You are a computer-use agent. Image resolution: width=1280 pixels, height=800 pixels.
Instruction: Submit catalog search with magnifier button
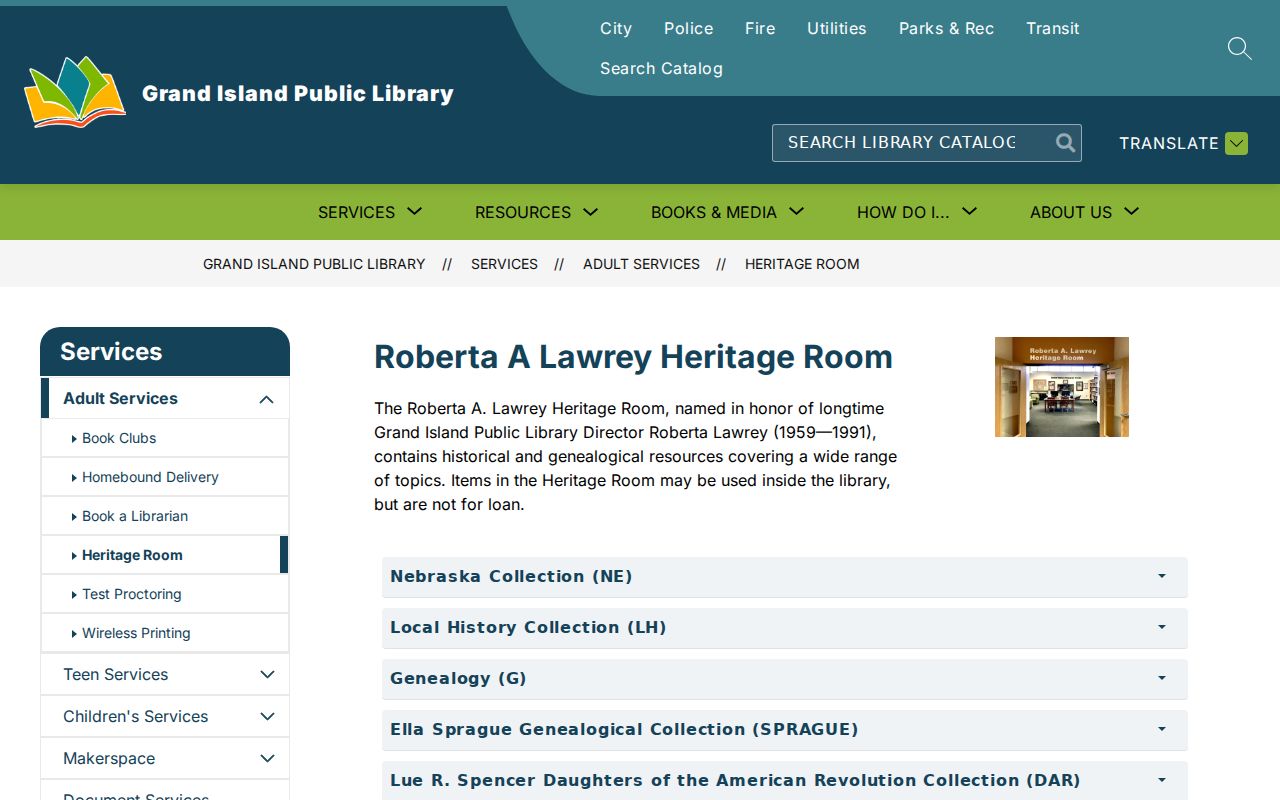(x=1065, y=143)
